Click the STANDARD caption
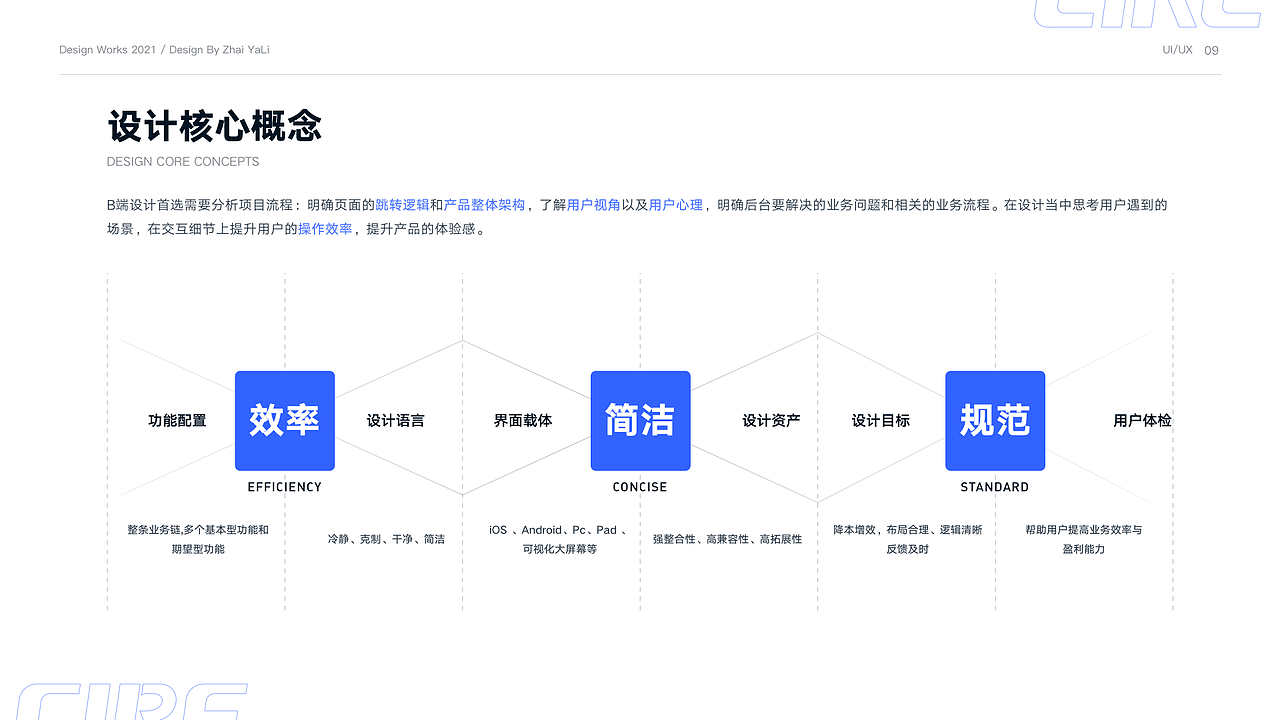The height and width of the screenshot is (720, 1280). pos(995,487)
